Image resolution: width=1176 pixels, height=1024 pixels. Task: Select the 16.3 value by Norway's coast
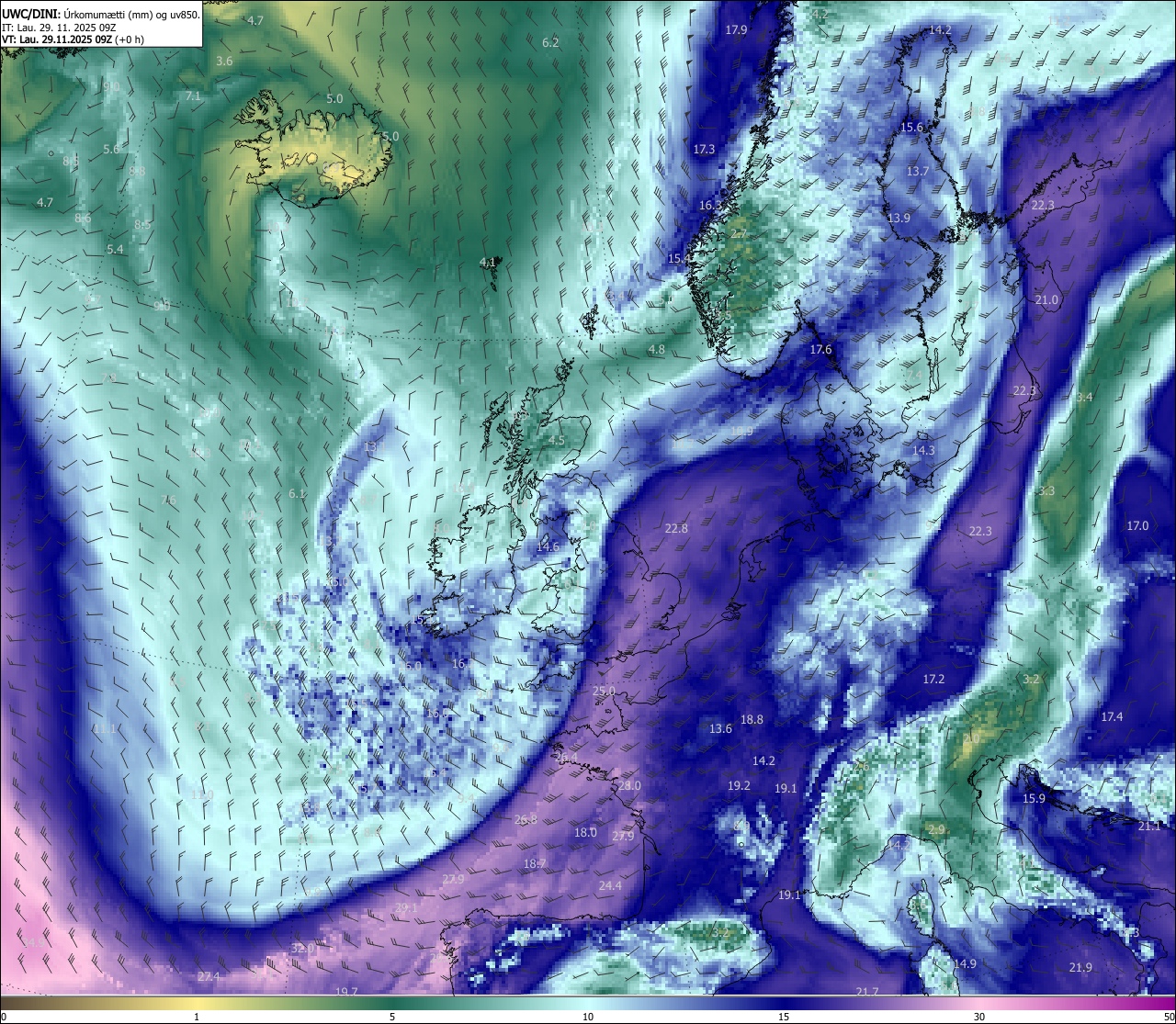point(710,206)
